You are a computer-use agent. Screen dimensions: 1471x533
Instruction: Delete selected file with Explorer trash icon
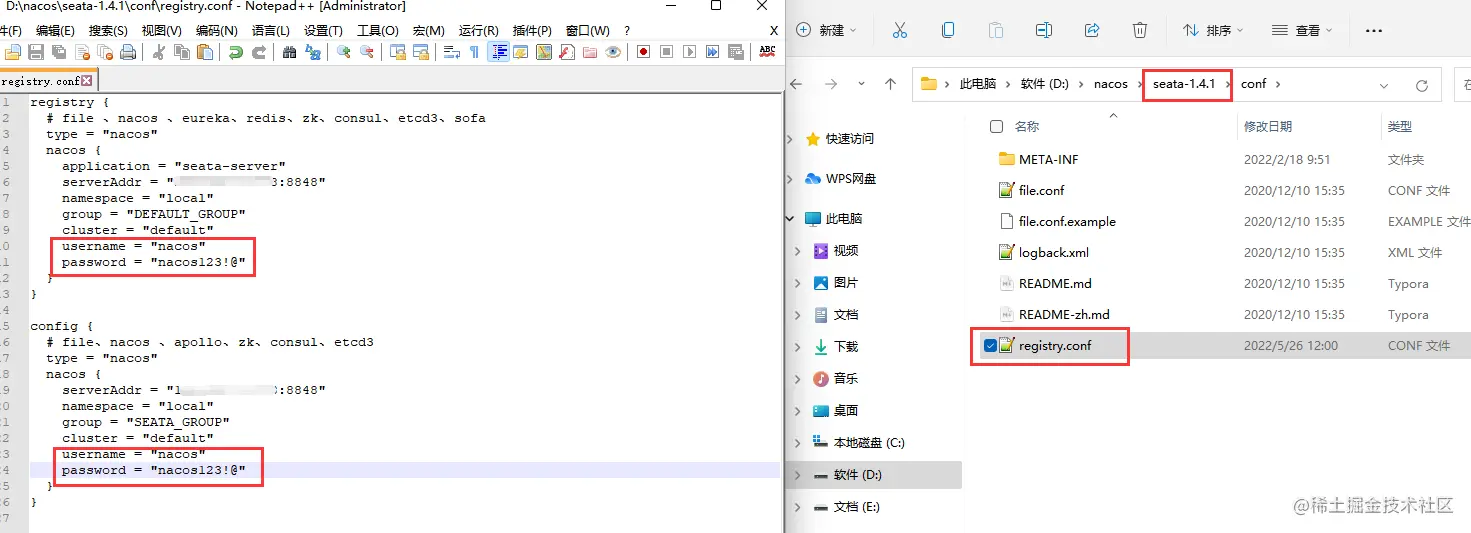1140,30
